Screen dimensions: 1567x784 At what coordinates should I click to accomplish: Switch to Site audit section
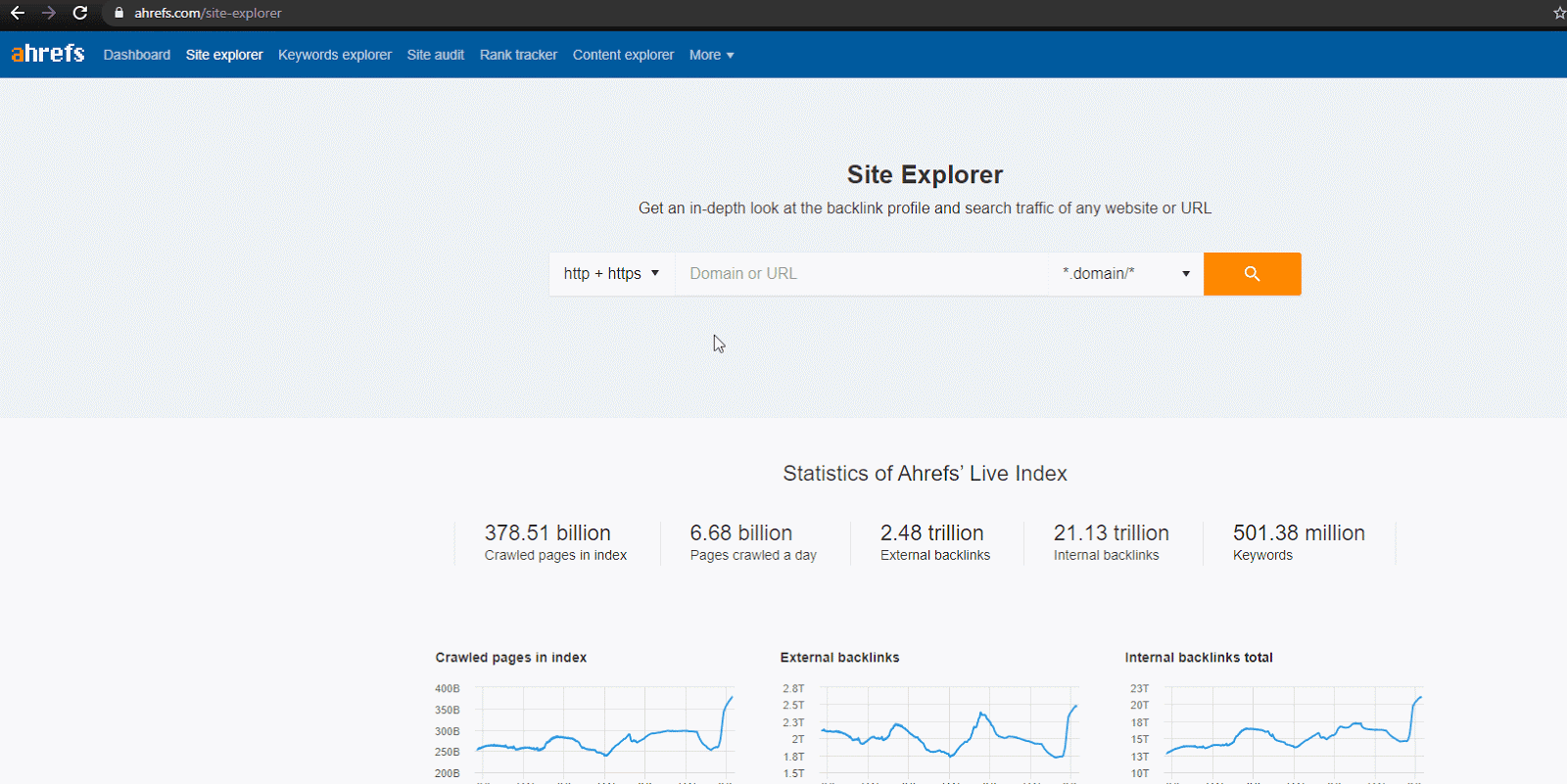click(x=436, y=55)
